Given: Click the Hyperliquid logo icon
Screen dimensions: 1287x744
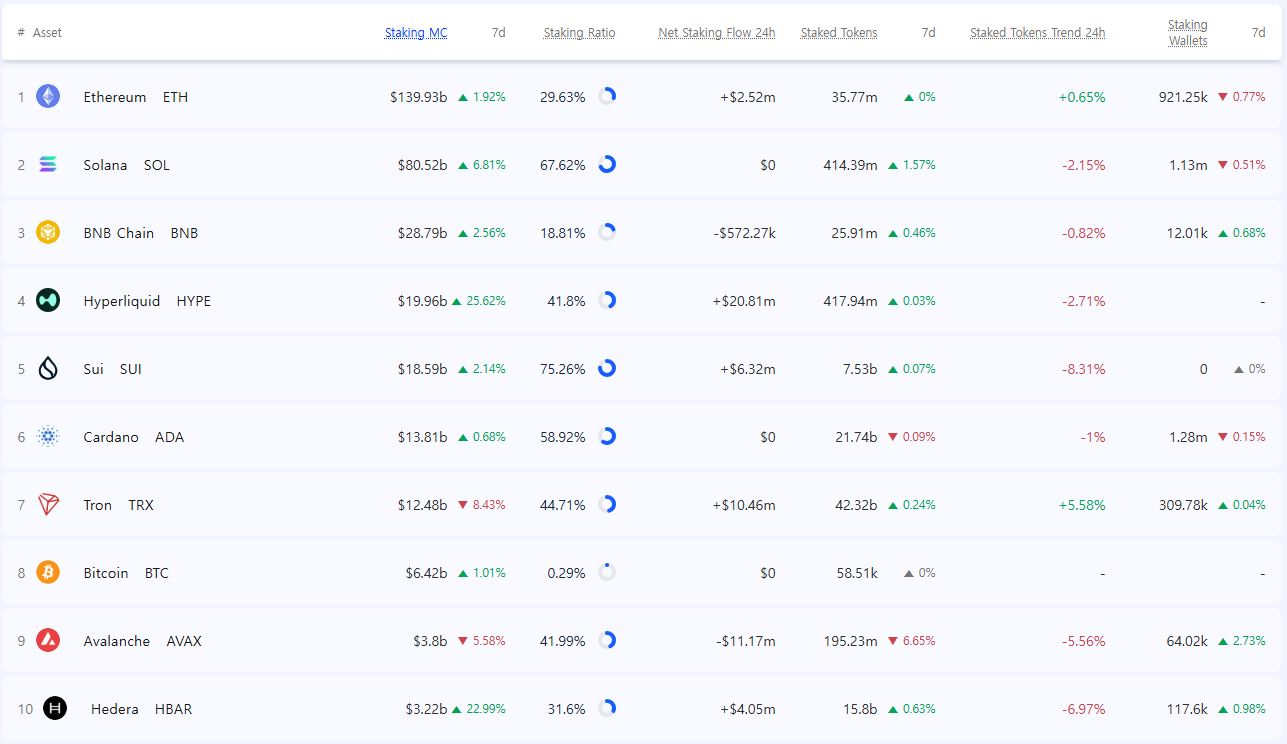Looking at the screenshot, I should (48, 301).
